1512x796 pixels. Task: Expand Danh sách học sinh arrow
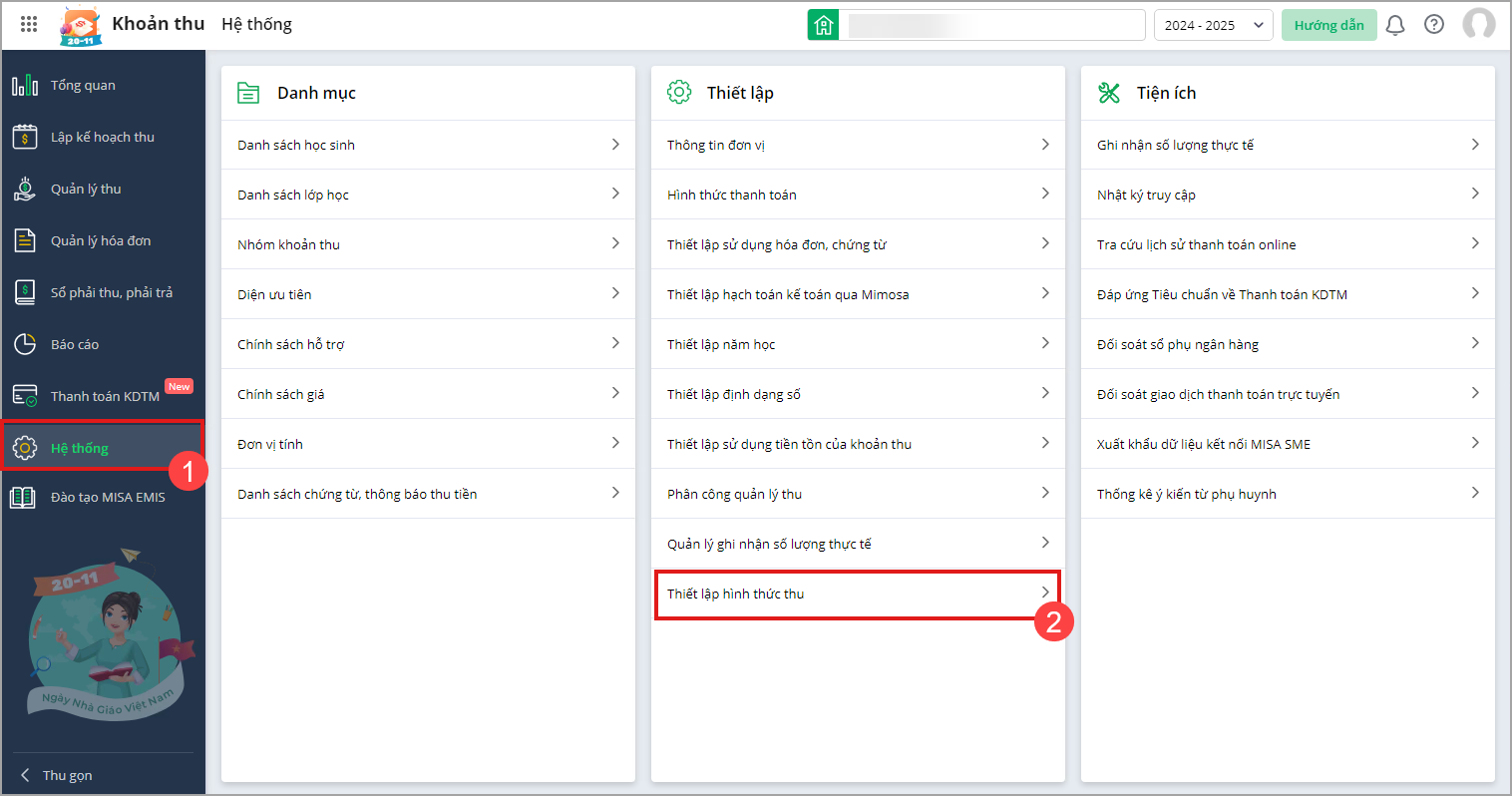615,145
